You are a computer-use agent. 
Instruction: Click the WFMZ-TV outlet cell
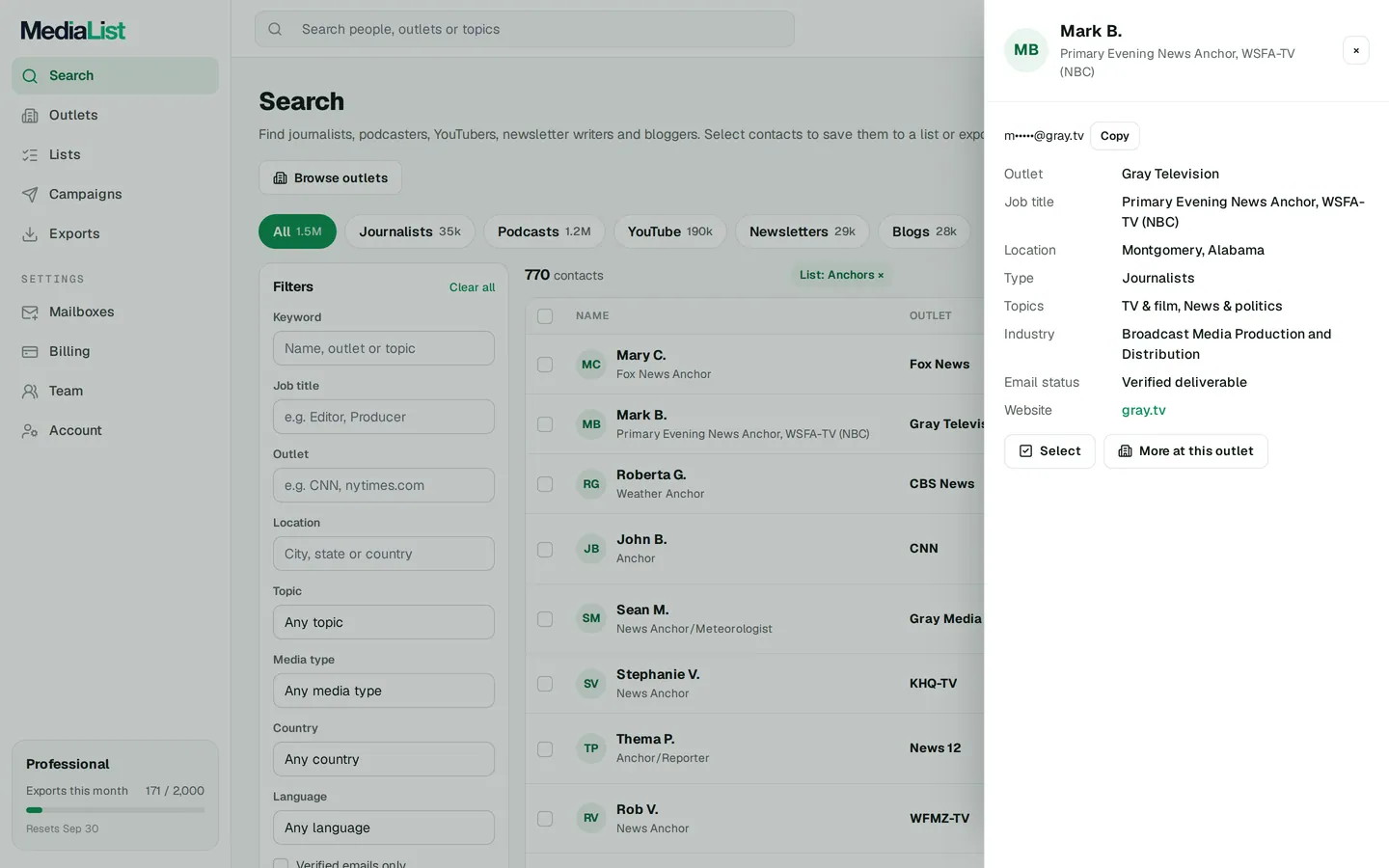(x=940, y=819)
